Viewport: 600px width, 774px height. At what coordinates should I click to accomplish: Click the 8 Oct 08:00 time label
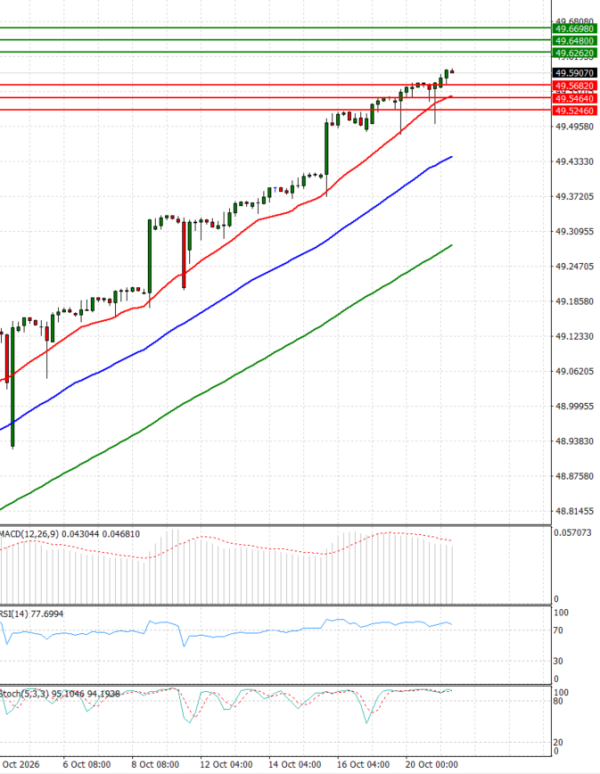pos(155,764)
